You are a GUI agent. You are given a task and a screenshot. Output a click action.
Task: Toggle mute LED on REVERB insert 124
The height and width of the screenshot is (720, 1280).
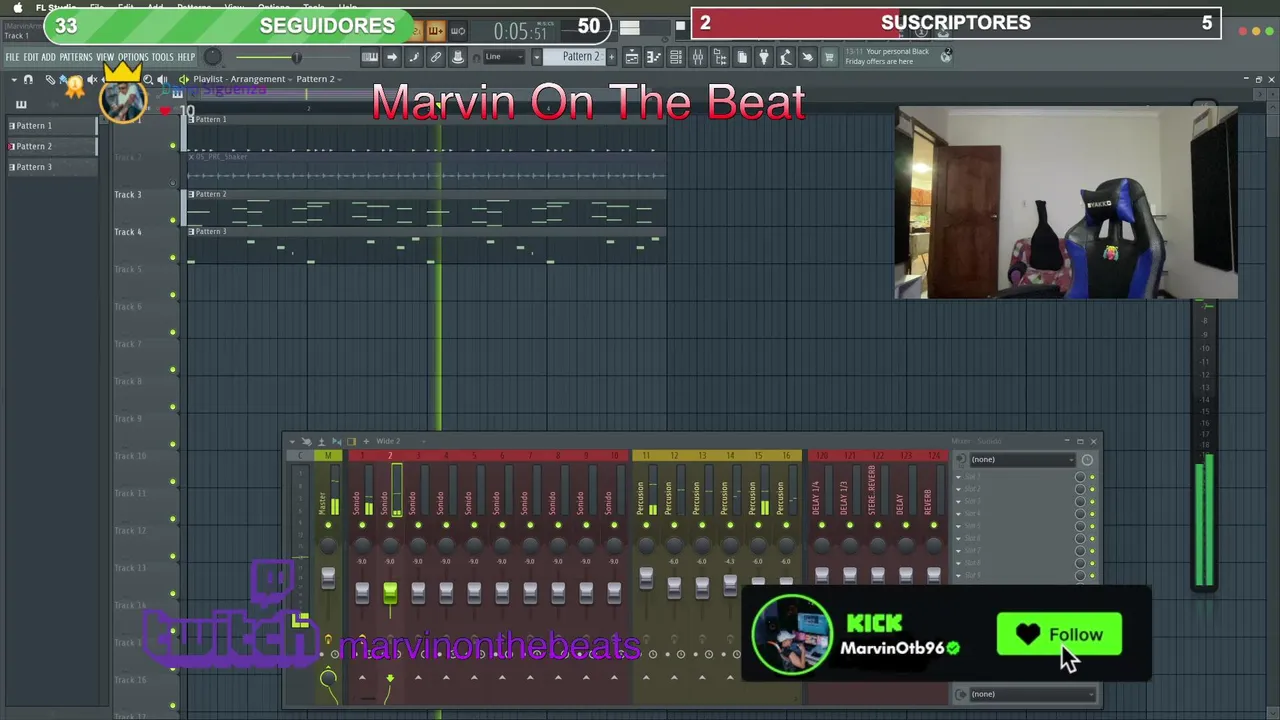tap(934, 525)
